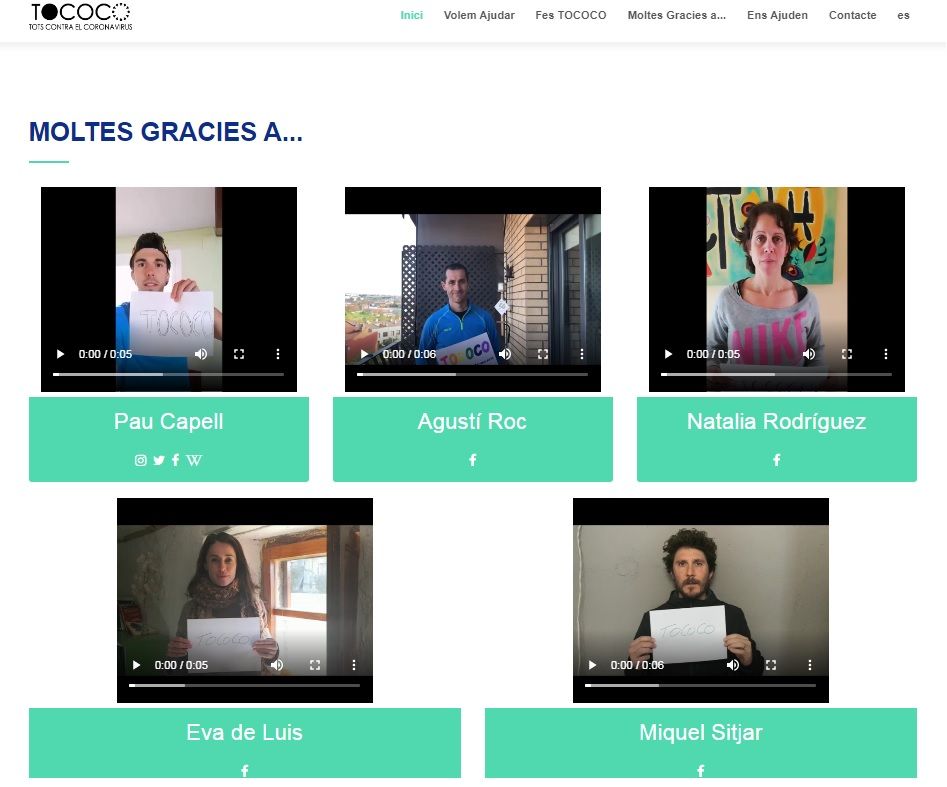The image size is (947, 787).
Task: Click the TOCOCO logo
Action: coord(80,16)
